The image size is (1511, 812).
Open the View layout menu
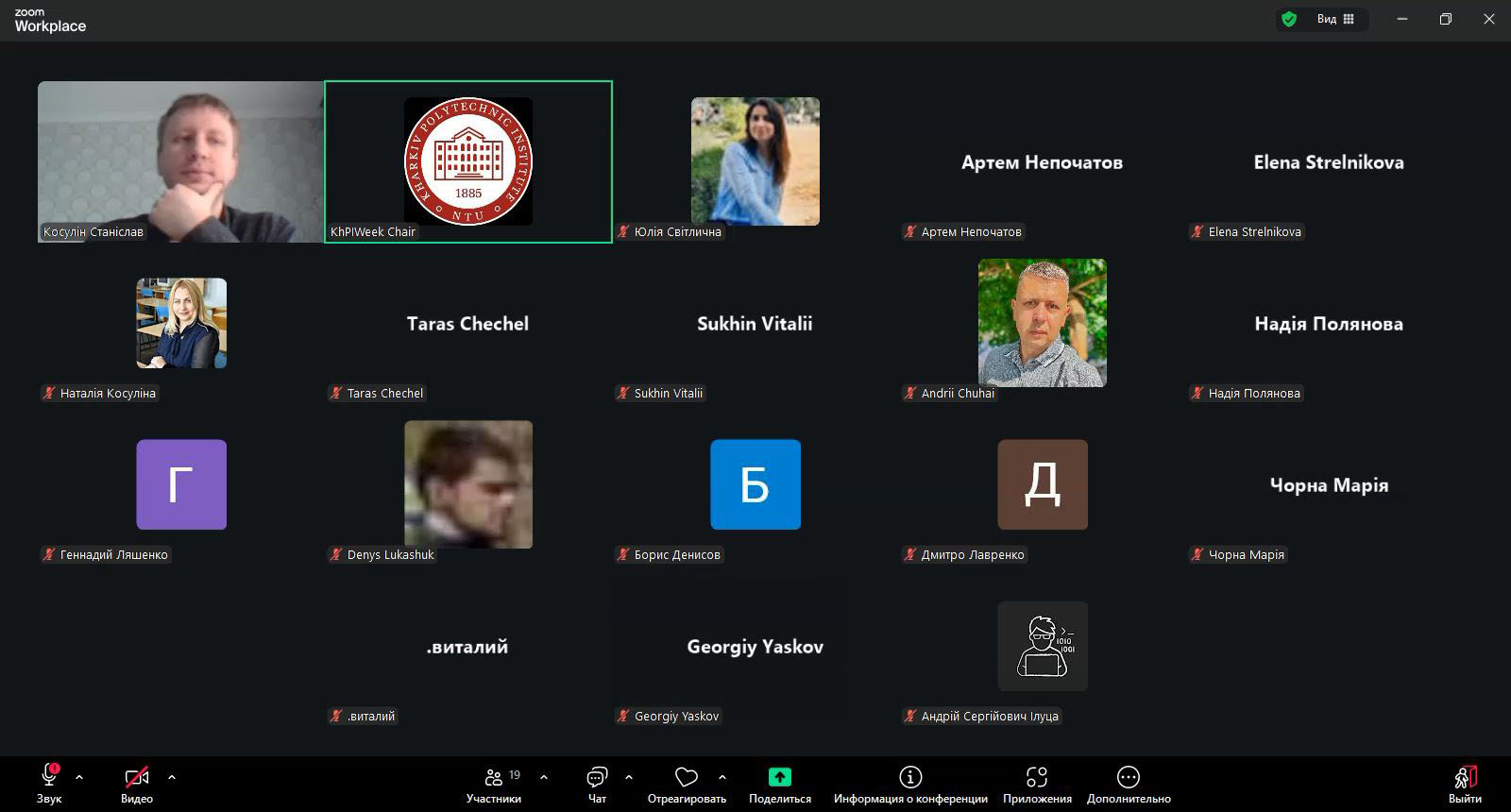1335,19
